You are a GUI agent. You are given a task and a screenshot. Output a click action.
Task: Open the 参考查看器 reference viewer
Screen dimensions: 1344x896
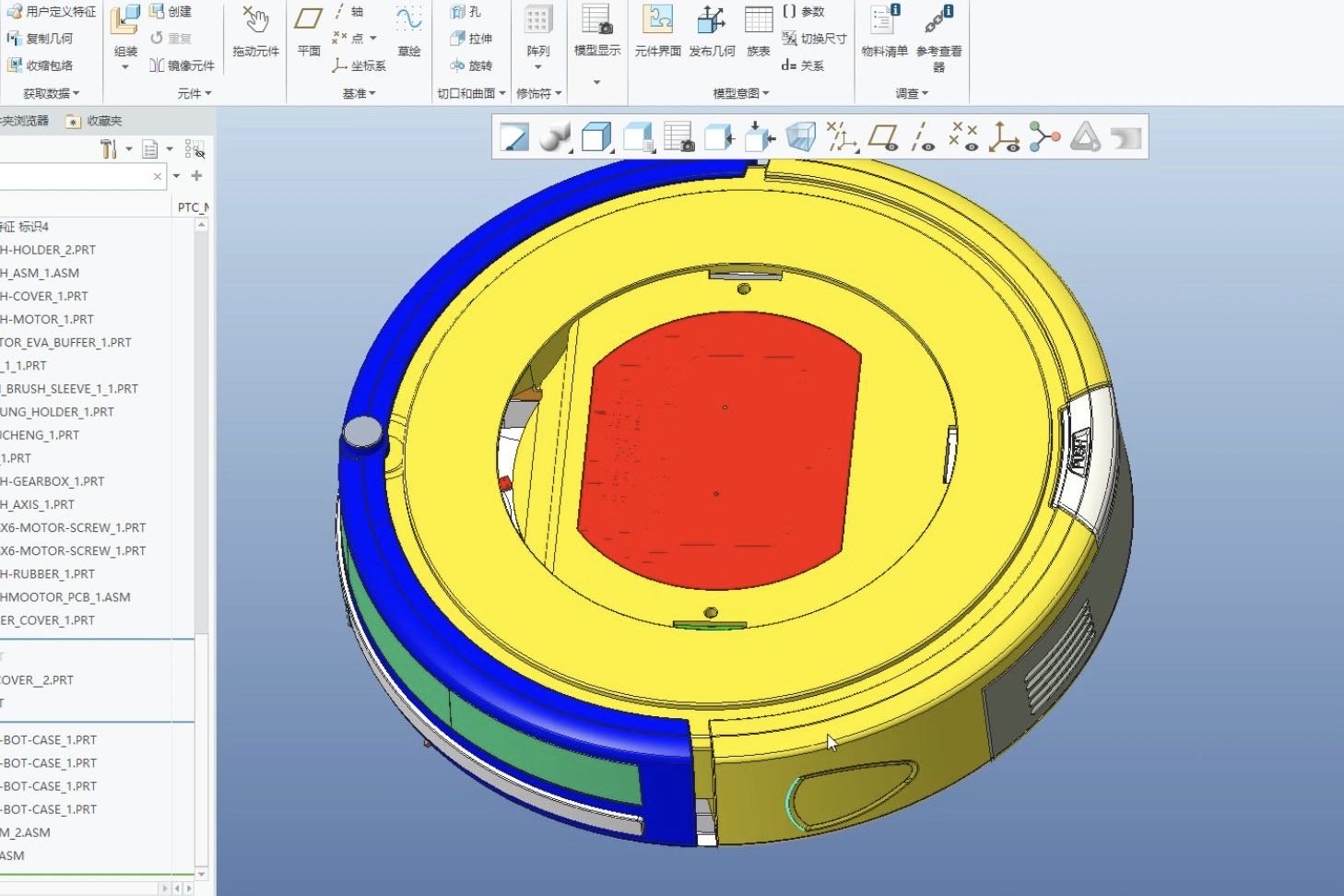coord(938,32)
